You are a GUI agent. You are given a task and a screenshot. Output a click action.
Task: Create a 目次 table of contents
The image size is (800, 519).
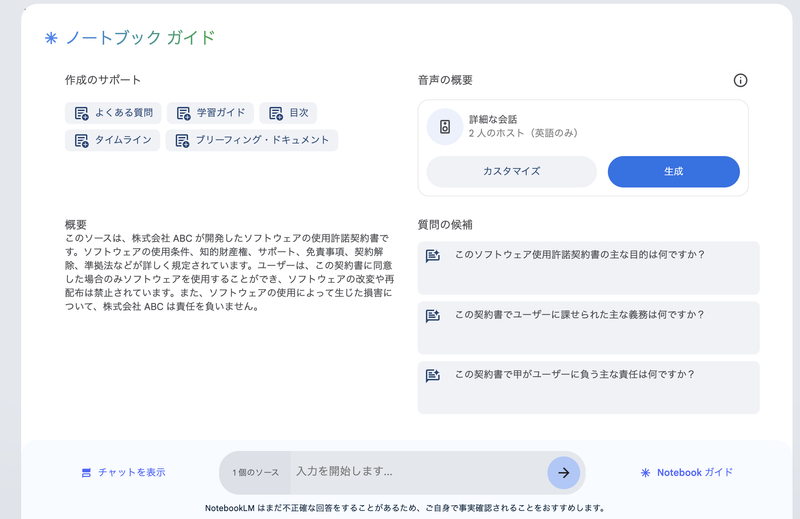(289, 113)
